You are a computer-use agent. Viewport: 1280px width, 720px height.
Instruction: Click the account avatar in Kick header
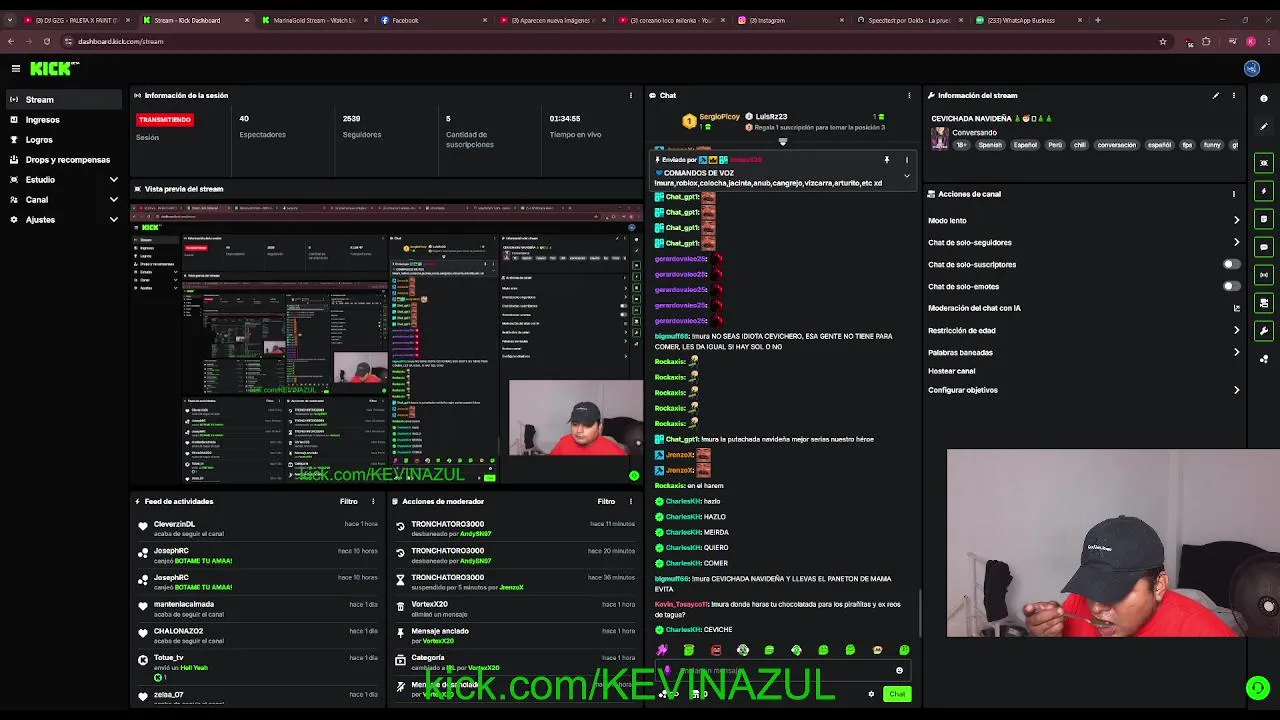pos(1252,68)
